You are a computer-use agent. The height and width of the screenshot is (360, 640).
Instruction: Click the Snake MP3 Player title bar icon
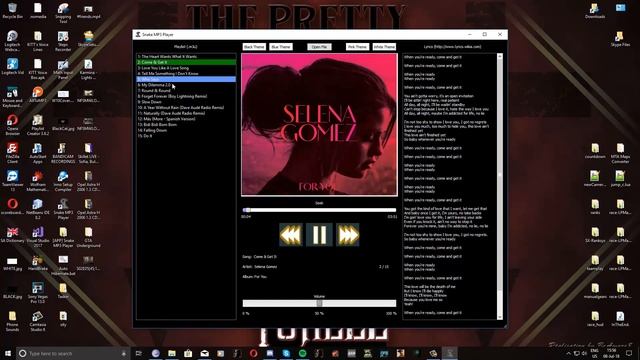pyautogui.click(x=138, y=35)
